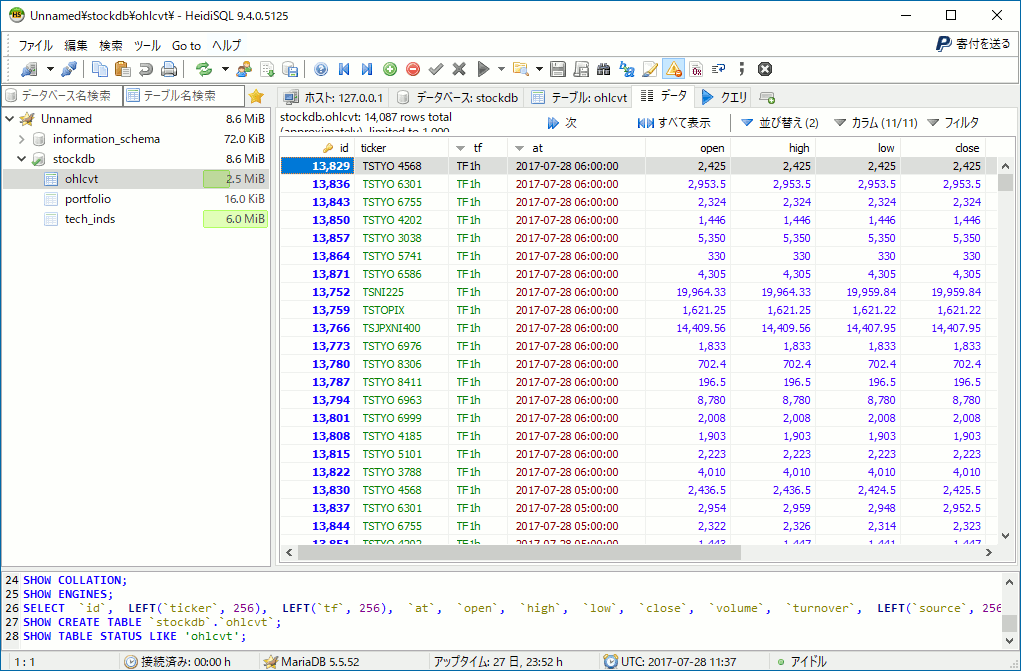Toggle the word wrap icon

click(x=719, y=69)
